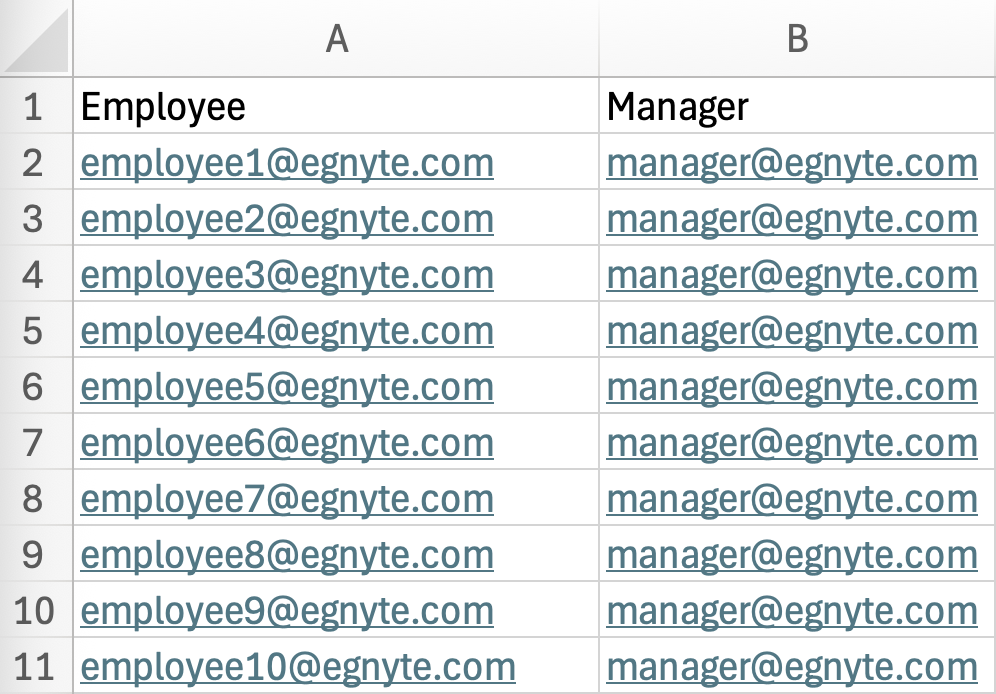Image resolution: width=996 pixels, height=694 pixels.
Task: Open the employee2@egnyte.com link
Action: [287, 219]
